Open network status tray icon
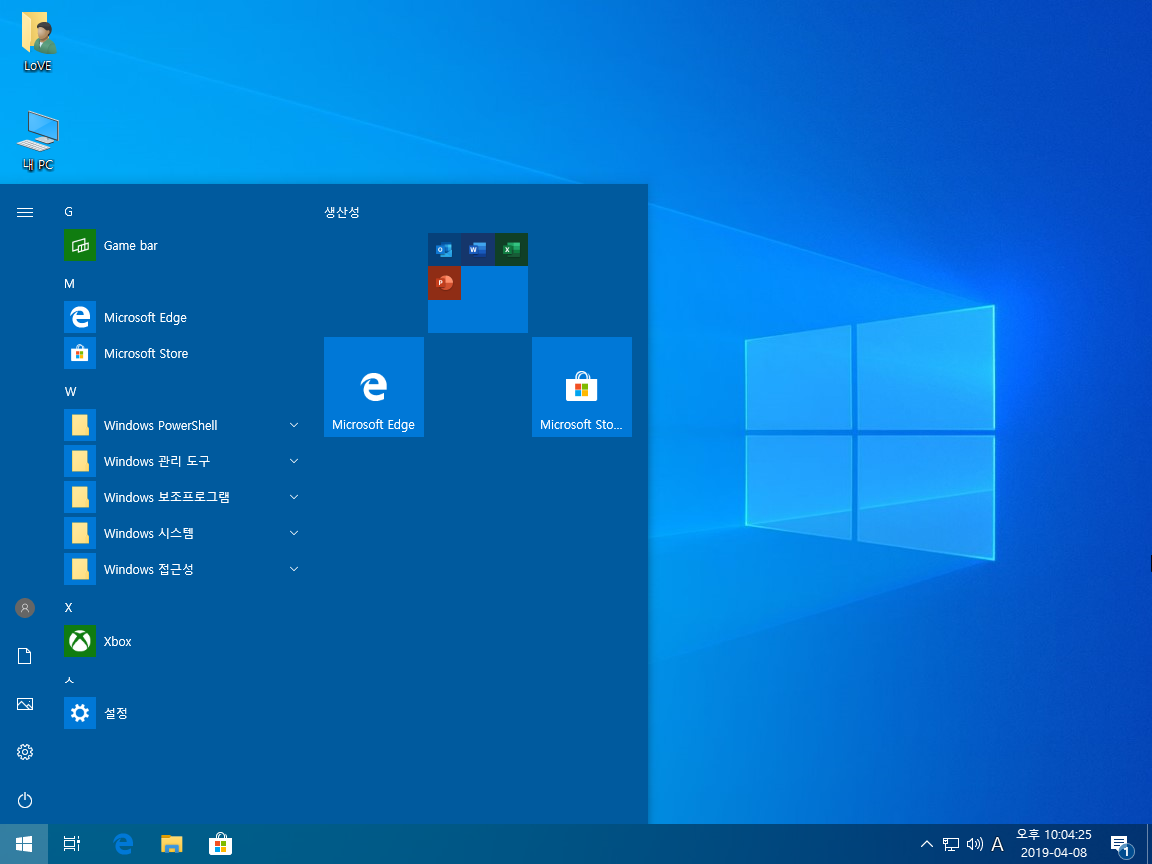This screenshot has height=864, width=1152. click(951, 844)
